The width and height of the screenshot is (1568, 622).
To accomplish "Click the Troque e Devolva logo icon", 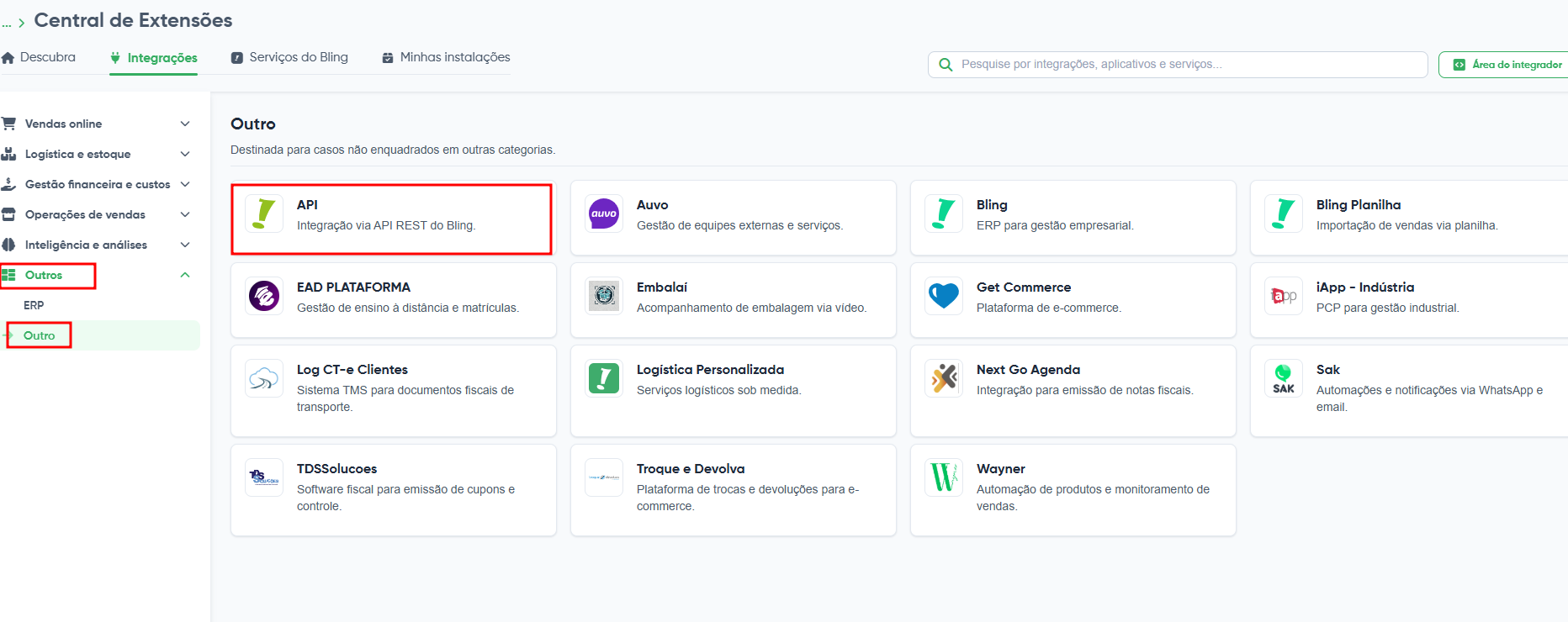I will coord(604,477).
